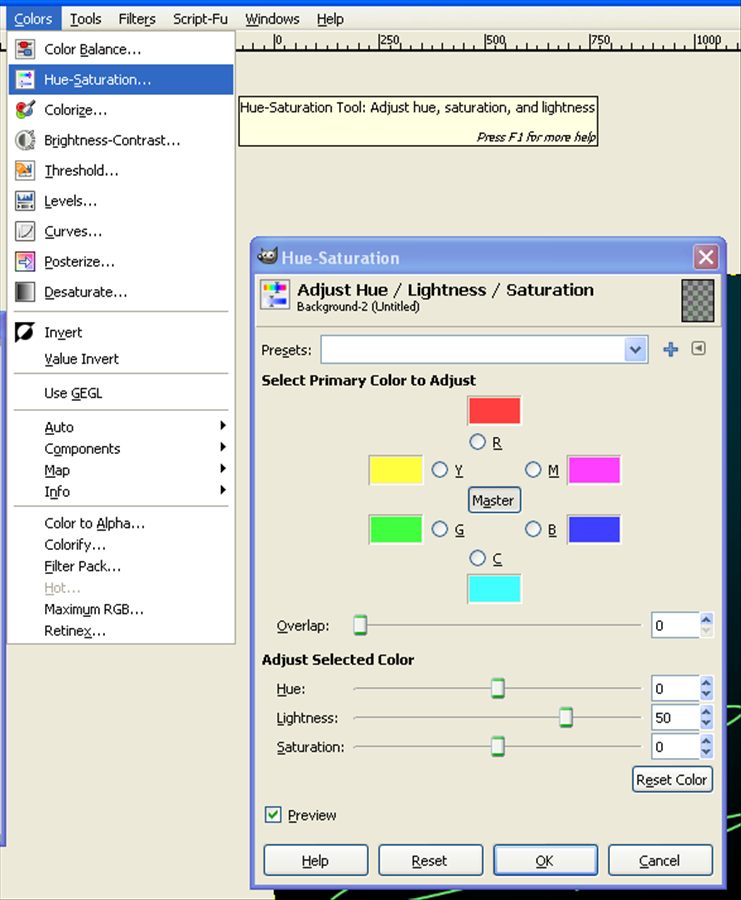Click the Brightness-Contrast icon
Screen dimensions: 741x900
pyautogui.click(x=25, y=140)
